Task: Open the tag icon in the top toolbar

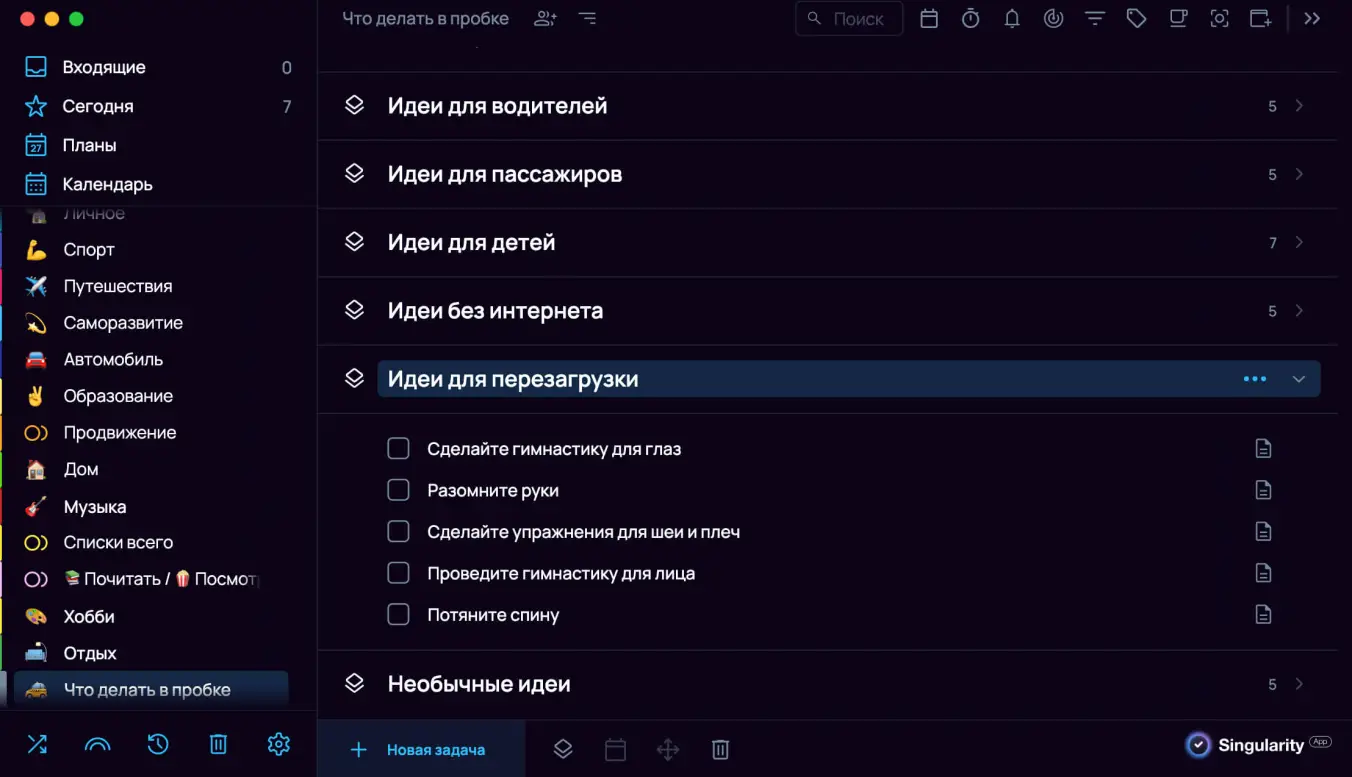Action: 1136,18
